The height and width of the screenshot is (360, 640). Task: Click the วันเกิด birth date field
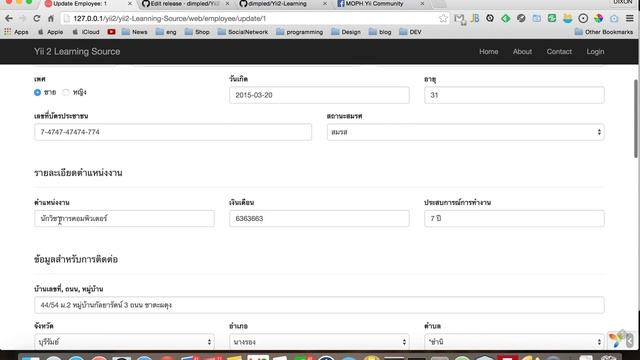click(x=319, y=95)
